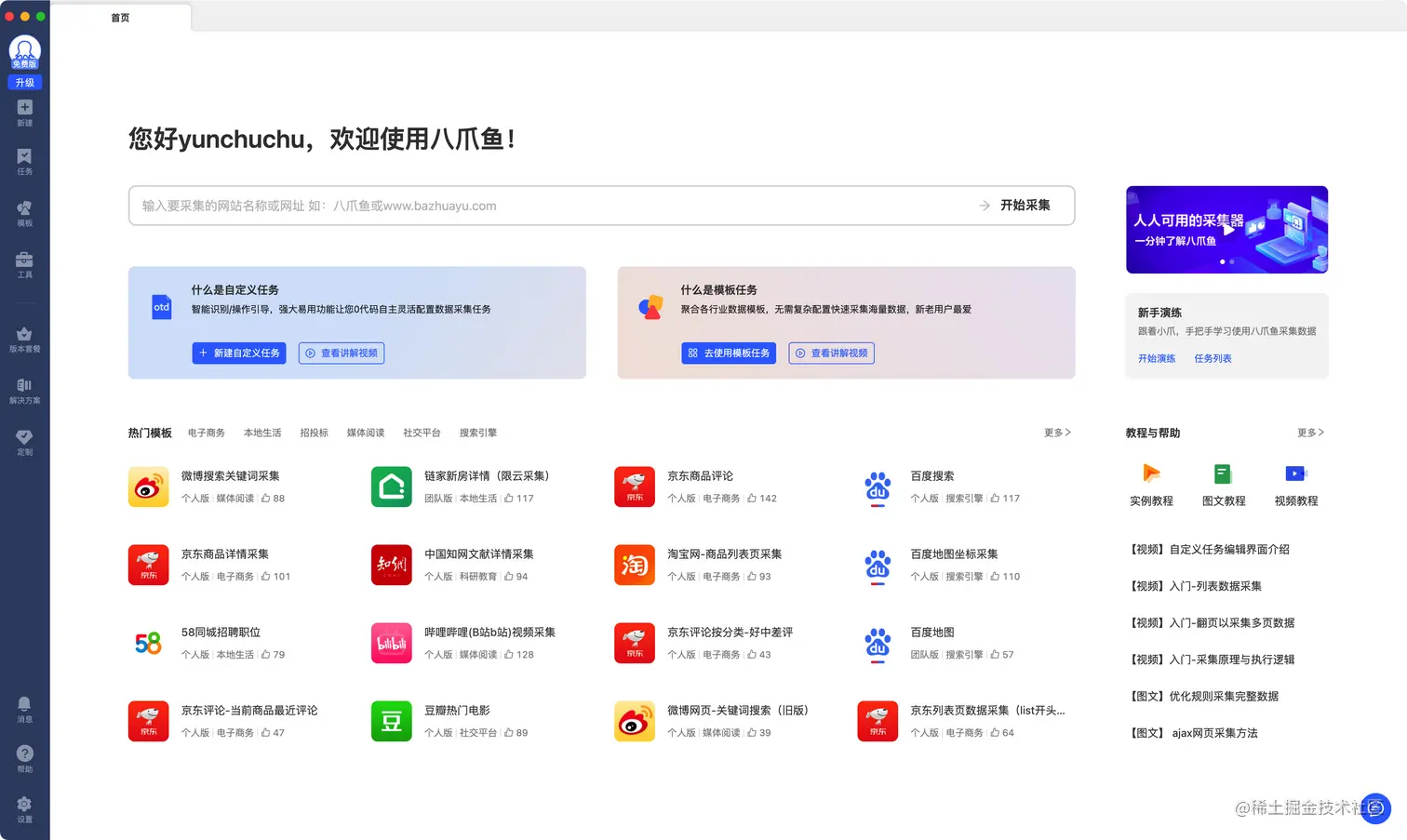
Task: Select the 电子商务 template category
Action: [206, 433]
